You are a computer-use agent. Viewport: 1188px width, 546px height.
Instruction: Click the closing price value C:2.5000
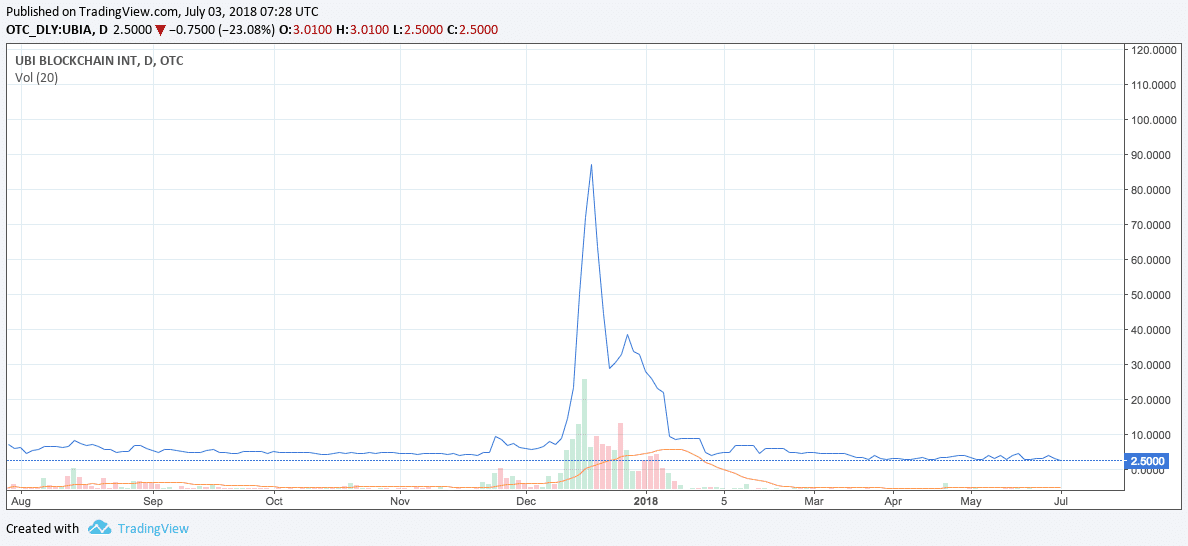[472, 30]
